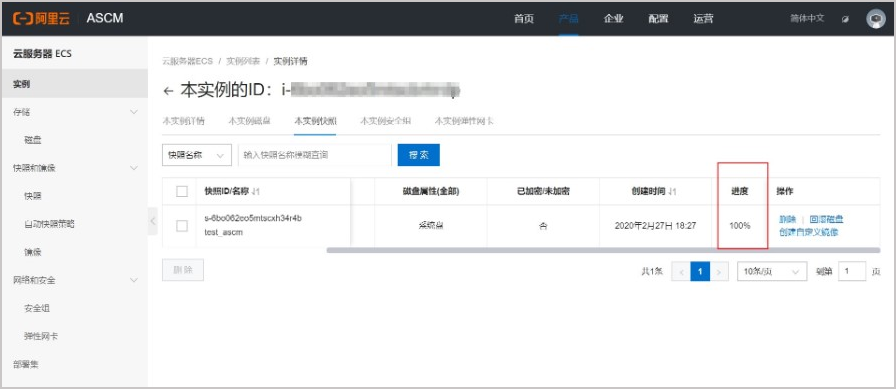Screen dimensions: 896x389
Task: Click the 创建自定义镜像 link
Action: (x=809, y=232)
